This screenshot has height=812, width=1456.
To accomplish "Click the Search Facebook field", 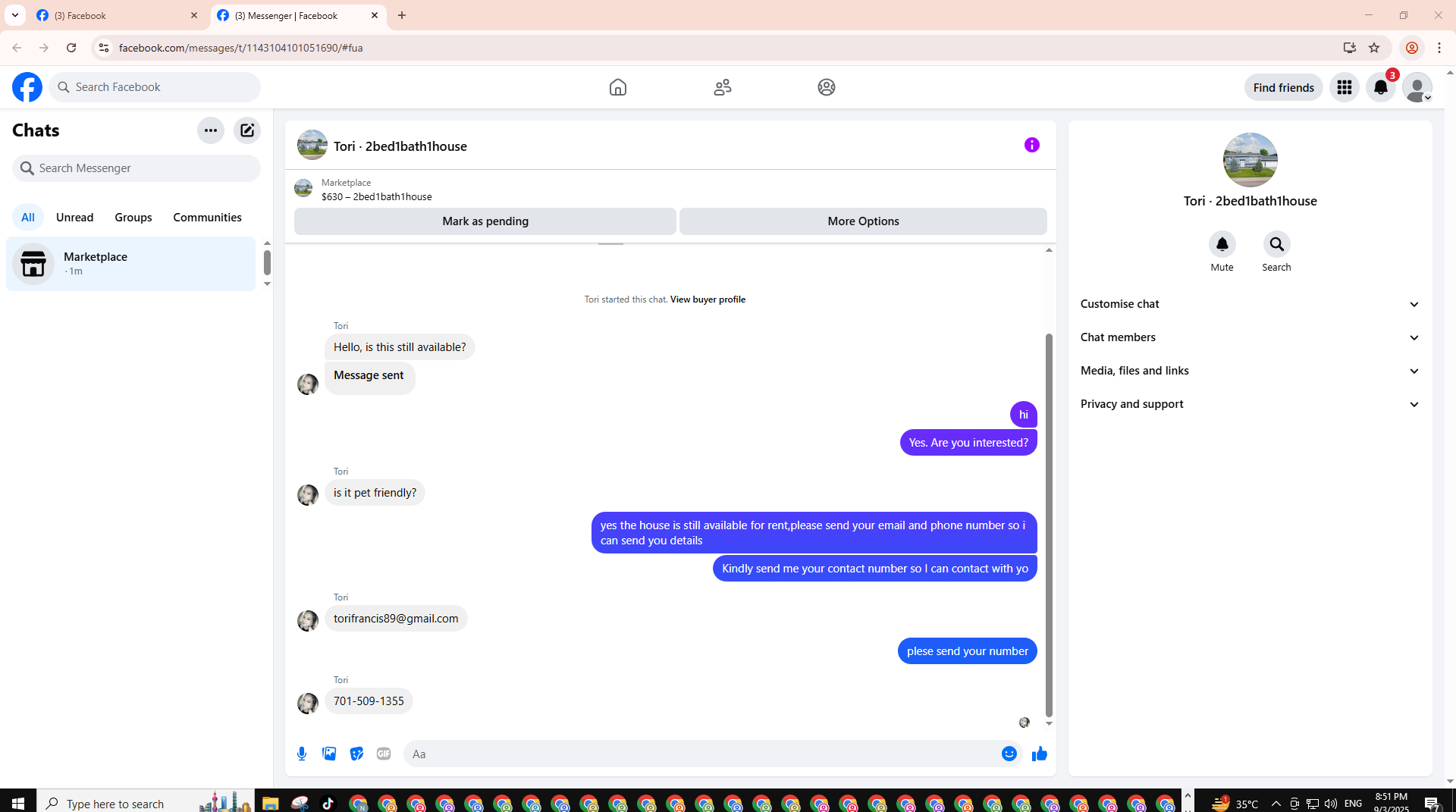I will tap(155, 87).
